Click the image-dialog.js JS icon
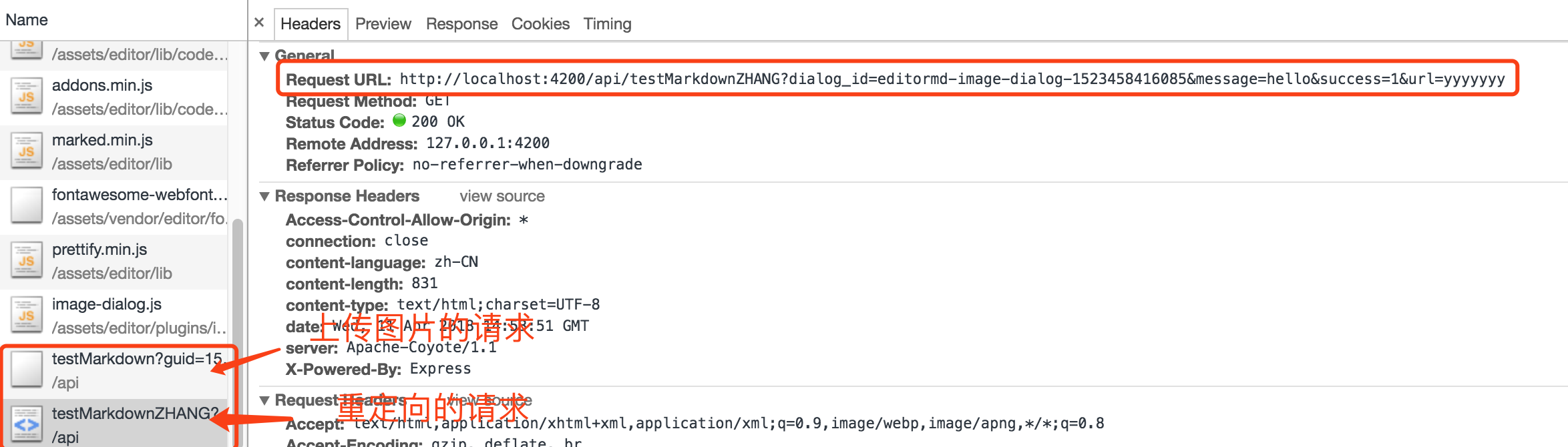Image resolution: width=1568 pixels, height=447 pixels. (27, 314)
